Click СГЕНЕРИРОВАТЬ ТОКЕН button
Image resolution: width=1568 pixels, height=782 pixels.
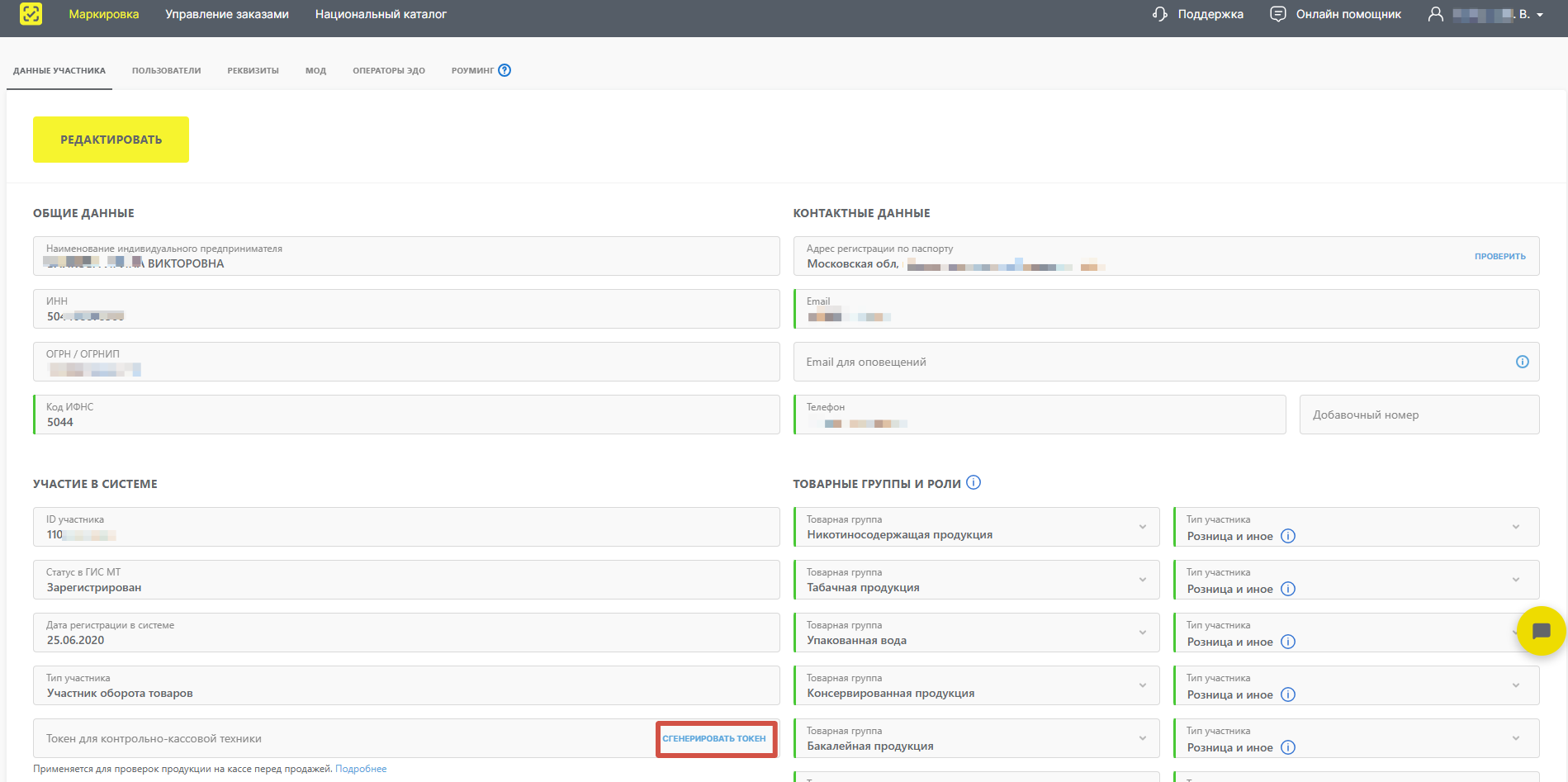714,738
